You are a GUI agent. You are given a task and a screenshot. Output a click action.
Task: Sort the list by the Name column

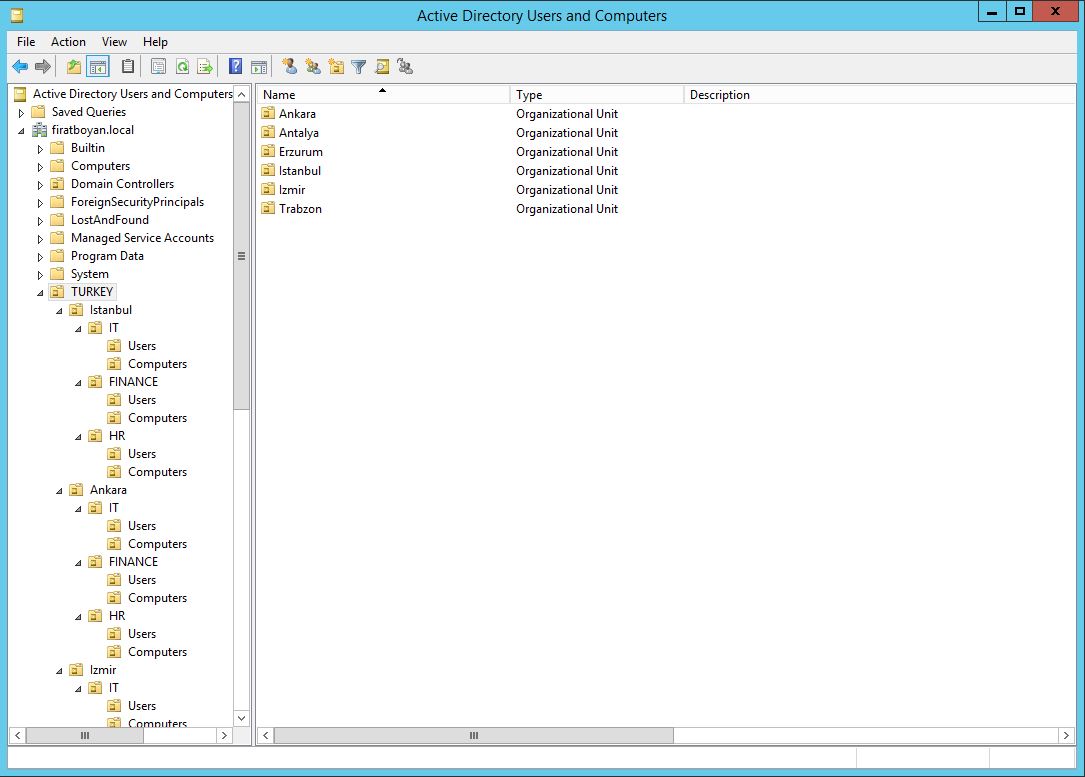click(383, 94)
